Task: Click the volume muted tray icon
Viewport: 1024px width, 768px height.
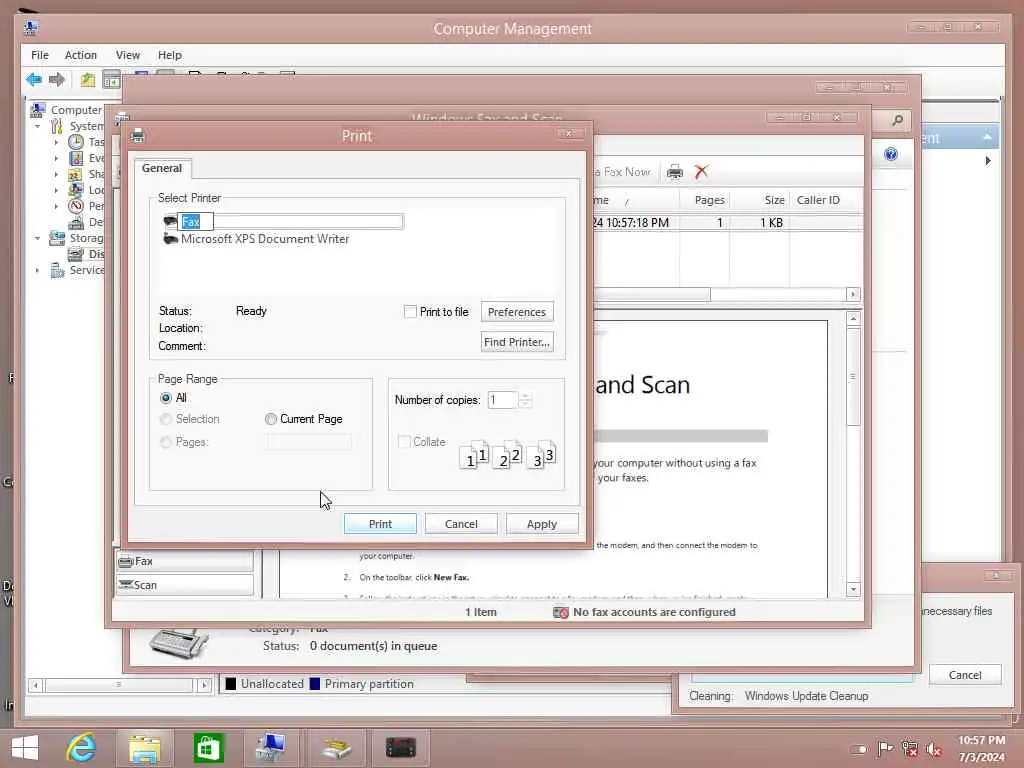Action: 934,749
